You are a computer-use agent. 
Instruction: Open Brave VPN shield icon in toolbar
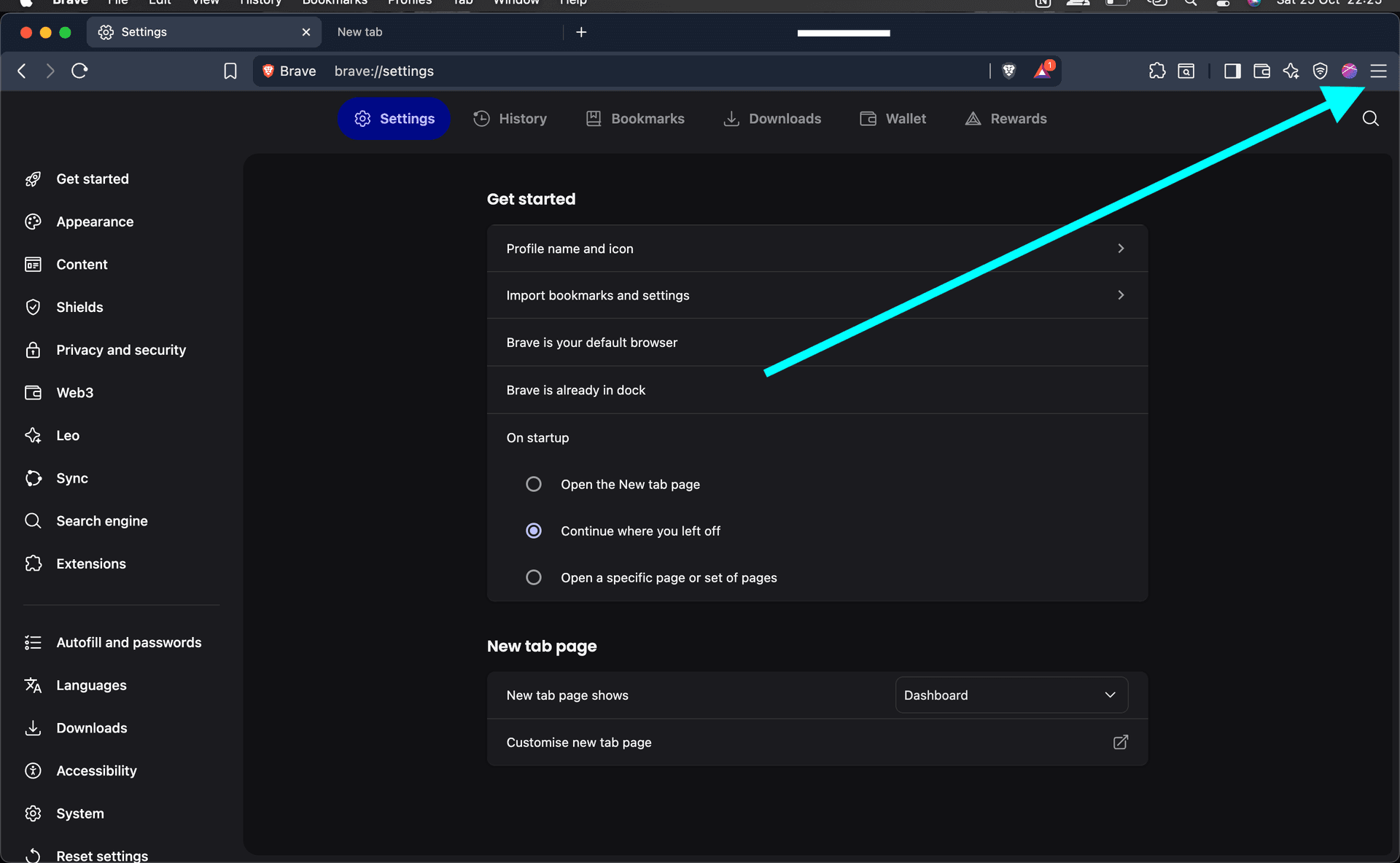pos(1320,71)
